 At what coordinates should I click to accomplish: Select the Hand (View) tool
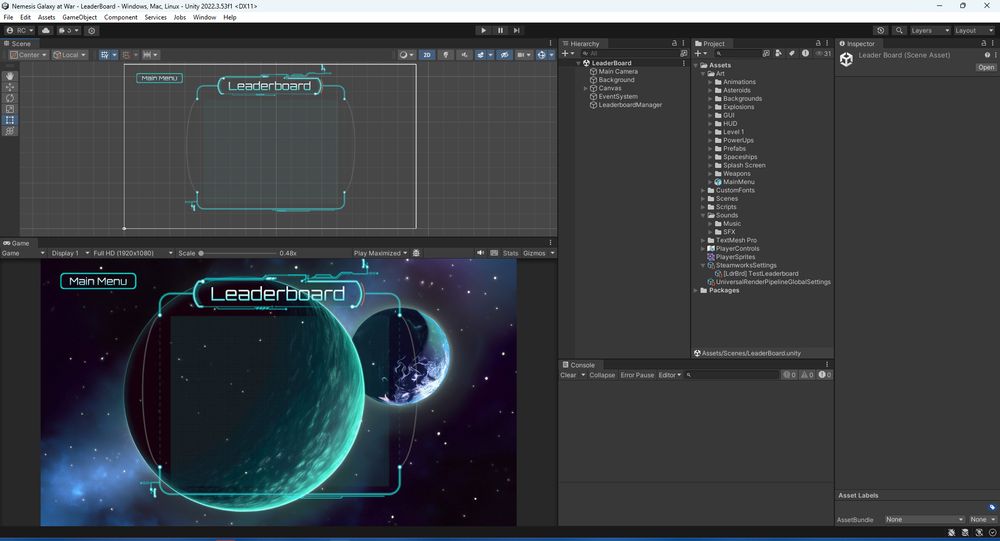pyautogui.click(x=10, y=76)
